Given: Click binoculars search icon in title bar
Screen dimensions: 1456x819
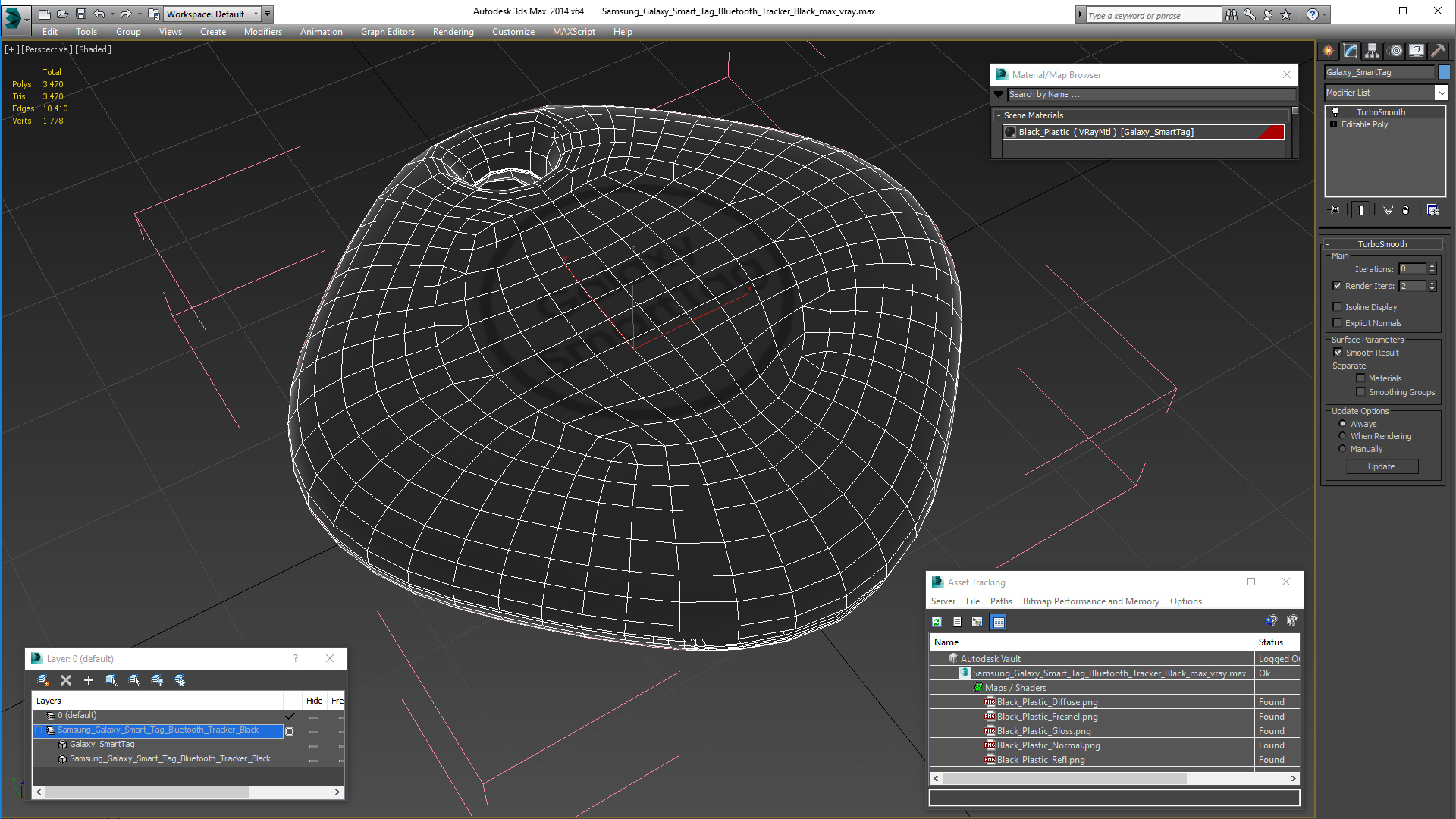Looking at the screenshot, I should click(x=1232, y=14).
